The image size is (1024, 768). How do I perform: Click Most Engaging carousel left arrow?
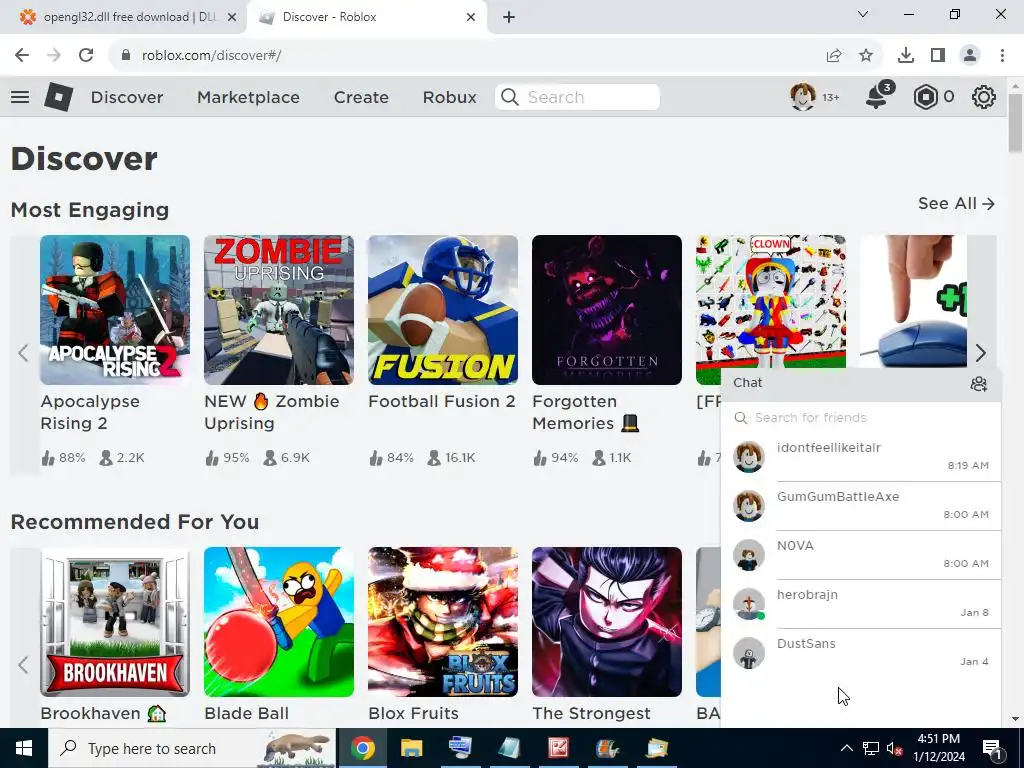tap(24, 353)
